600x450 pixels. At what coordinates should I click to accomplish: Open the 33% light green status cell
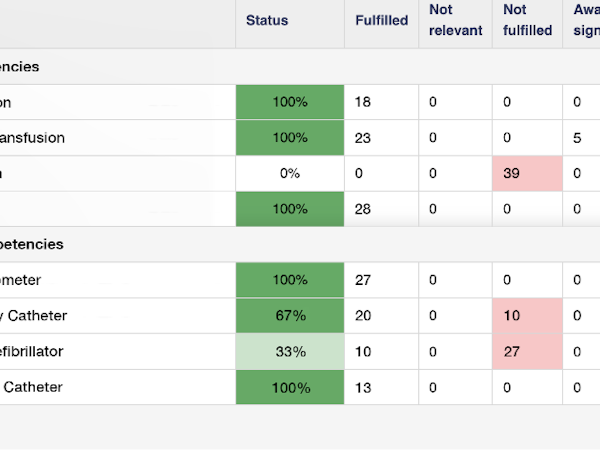tap(290, 352)
